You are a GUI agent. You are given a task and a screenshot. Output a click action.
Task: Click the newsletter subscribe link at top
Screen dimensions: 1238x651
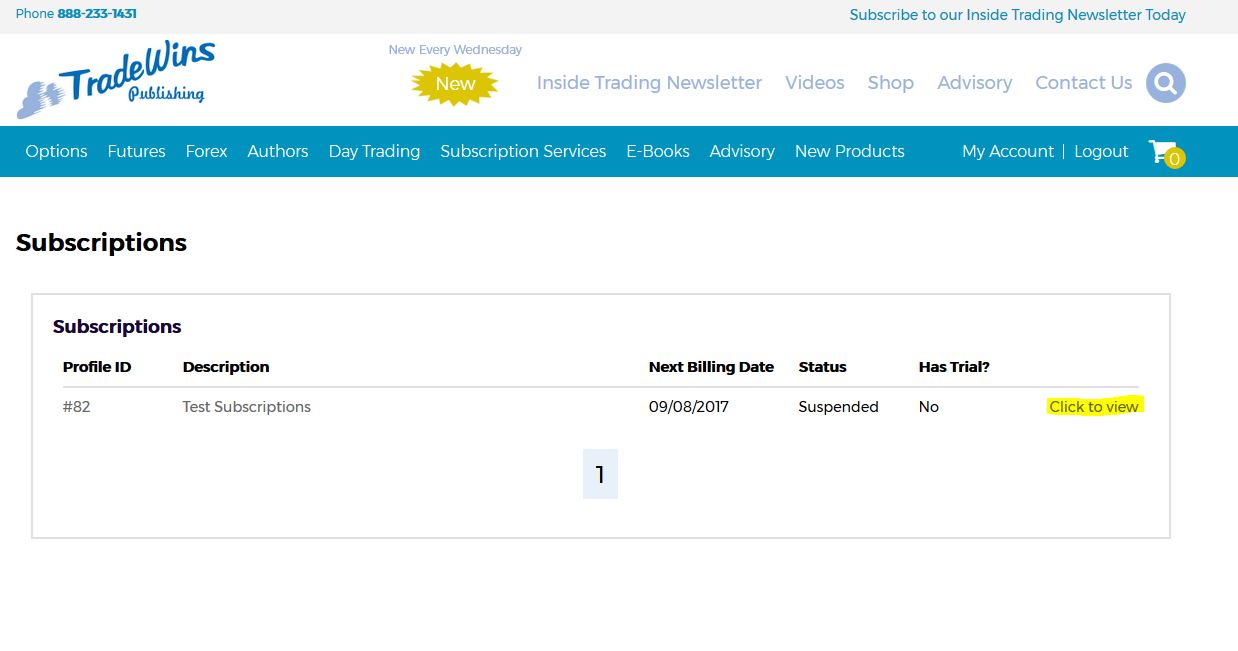1017,15
